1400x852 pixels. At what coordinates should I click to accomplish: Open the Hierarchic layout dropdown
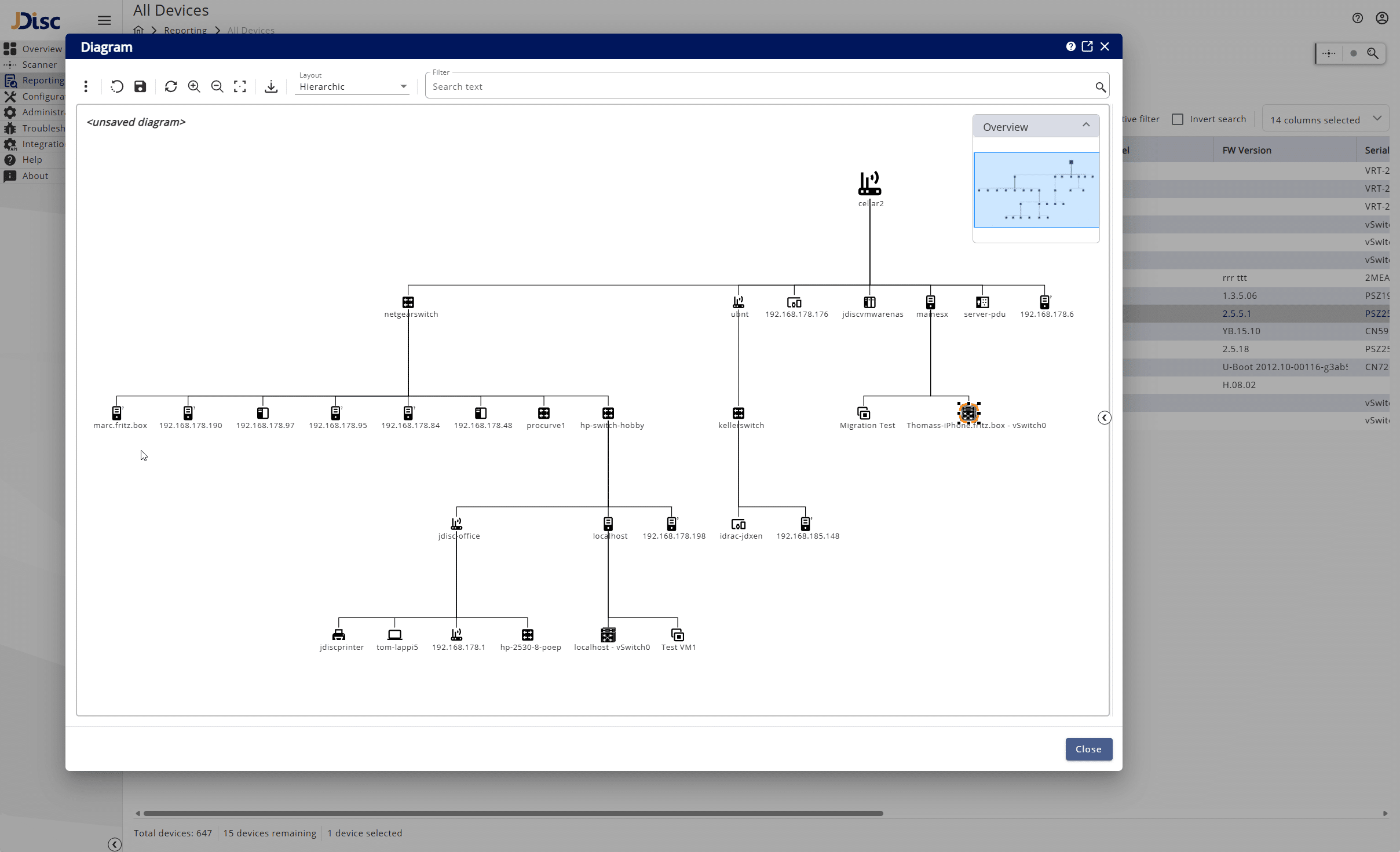click(x=353, y=86)
